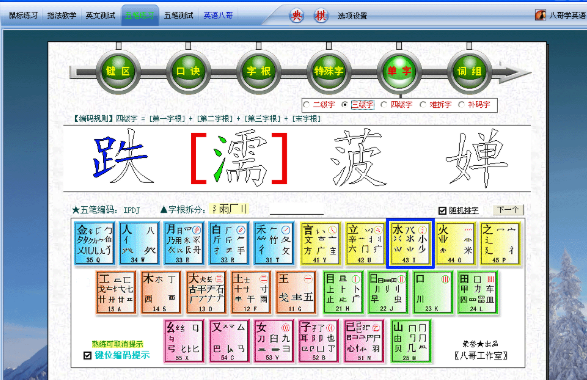587x380 pixels.
Task: Select the 字根 green orb button
Action: tap(258, 71)
